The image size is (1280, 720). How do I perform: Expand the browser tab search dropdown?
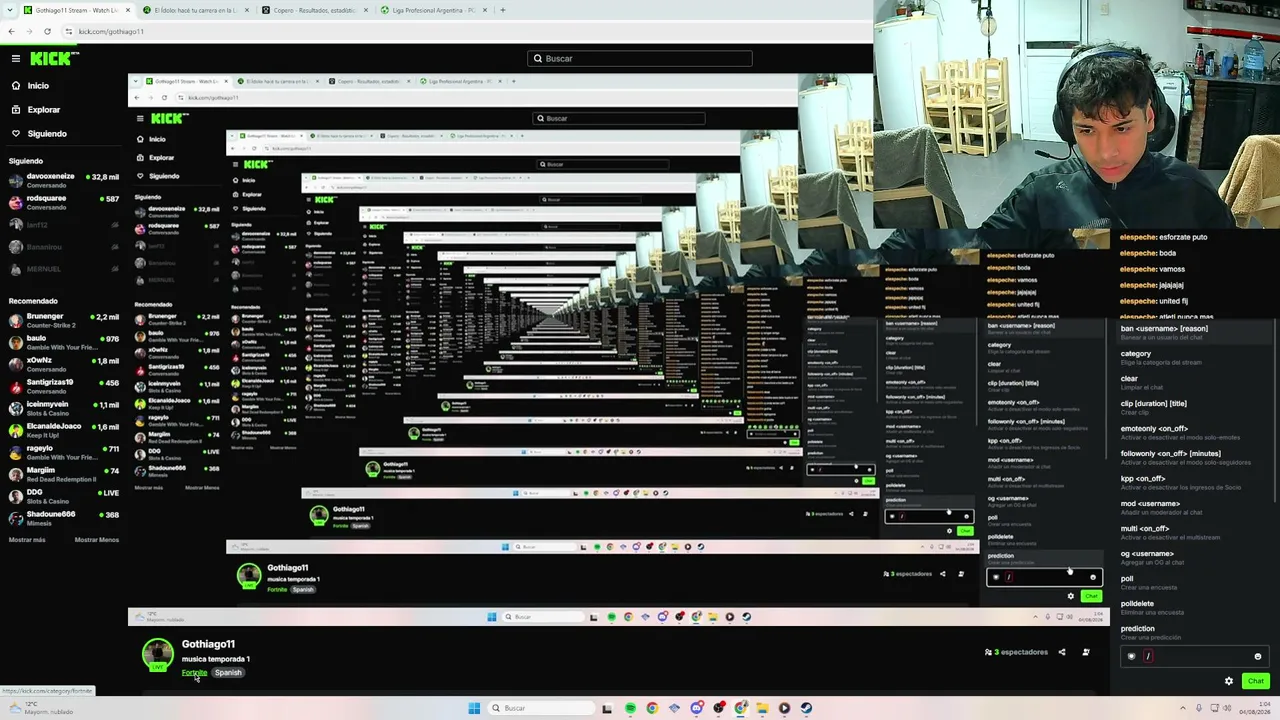tap(11, 10)
